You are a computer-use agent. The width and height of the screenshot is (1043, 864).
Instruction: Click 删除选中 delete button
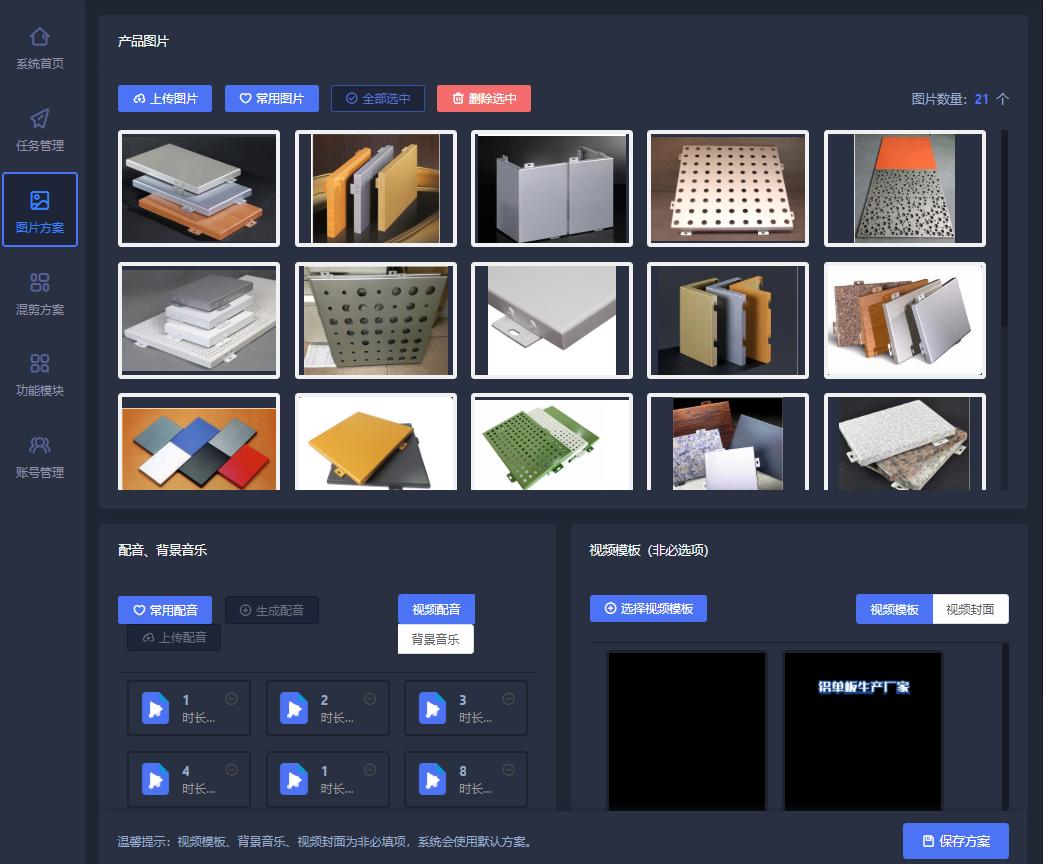(x=484, y=98)
